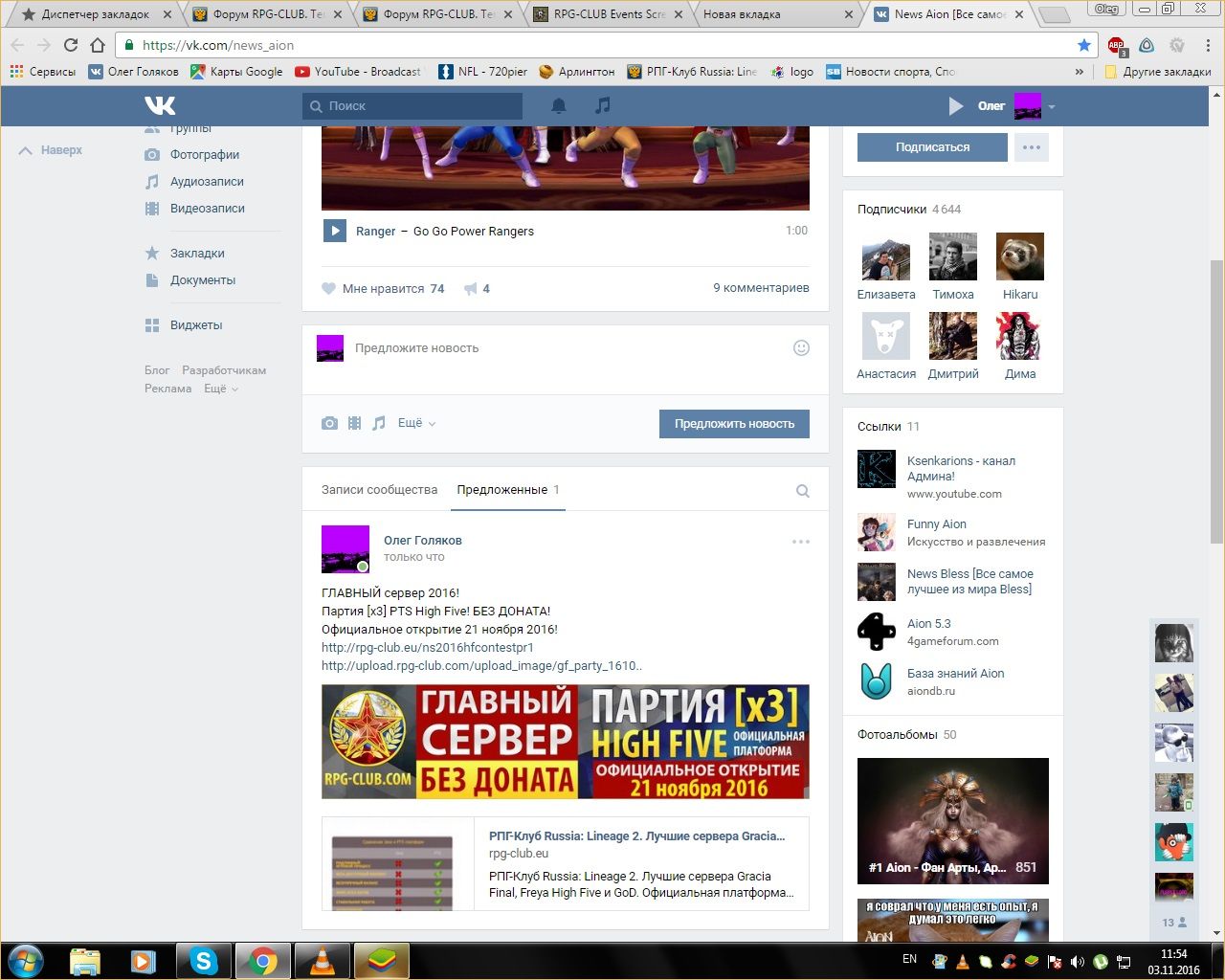Attach a photo using camera icon
Screen dimensions: 1225x980
[x=329, y=423]
